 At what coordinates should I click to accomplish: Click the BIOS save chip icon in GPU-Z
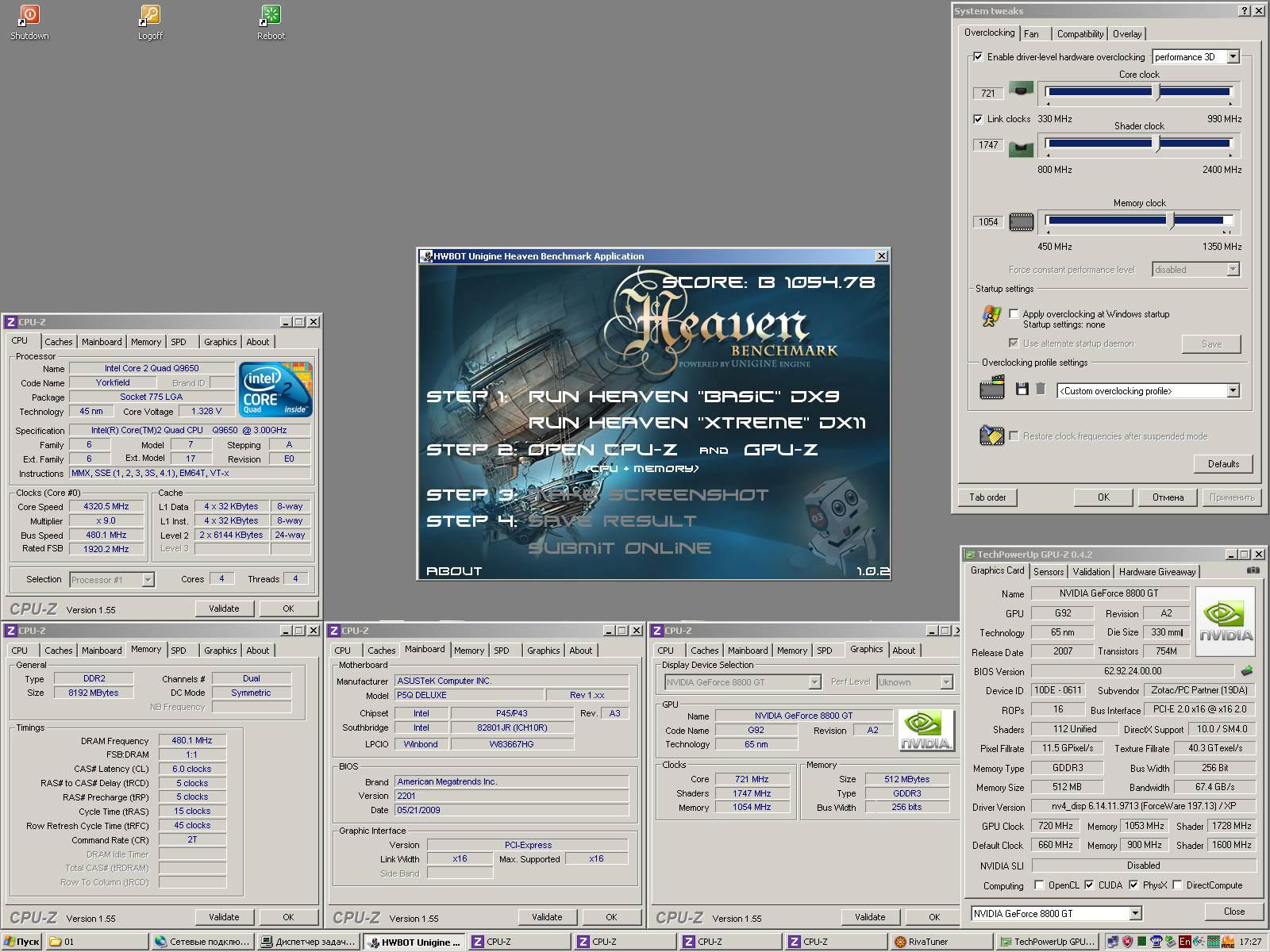[1247, 671]
